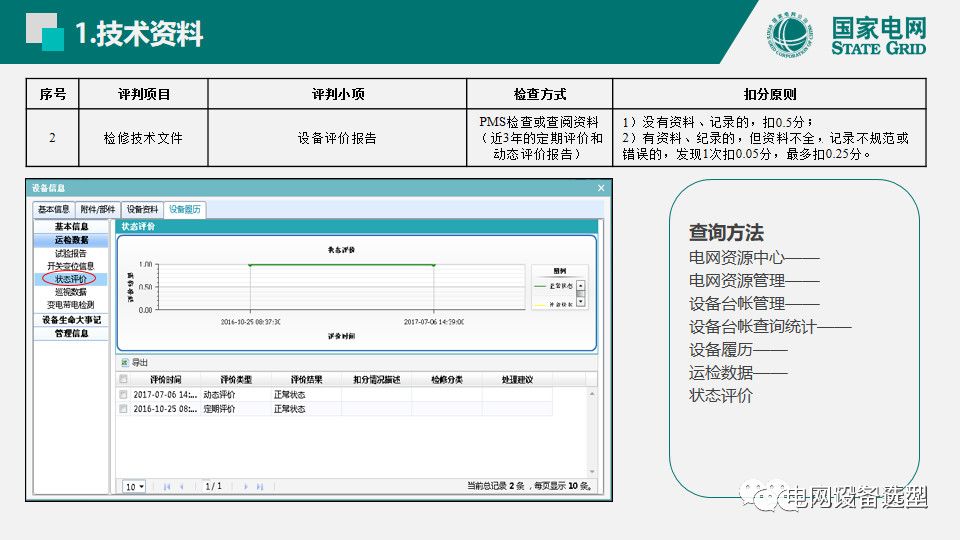Switch to the 设备资料 tab
The height and width of the screenshot is (540, 960).
[x=142, y=209]
